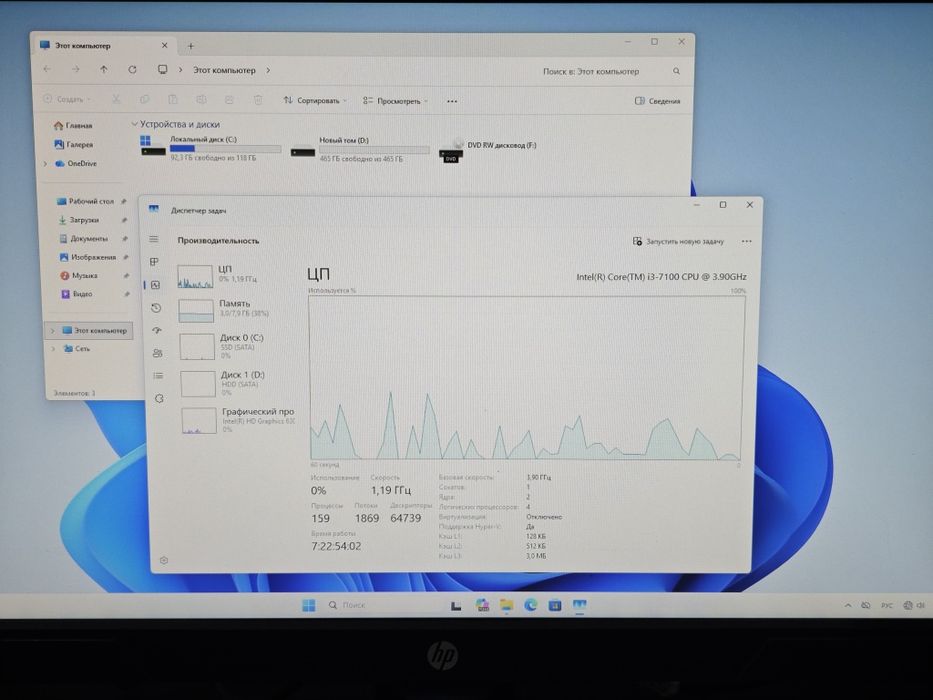933x700 pixels.
Task: Open App history icon in Task Manager
Action: pos(156,308)
